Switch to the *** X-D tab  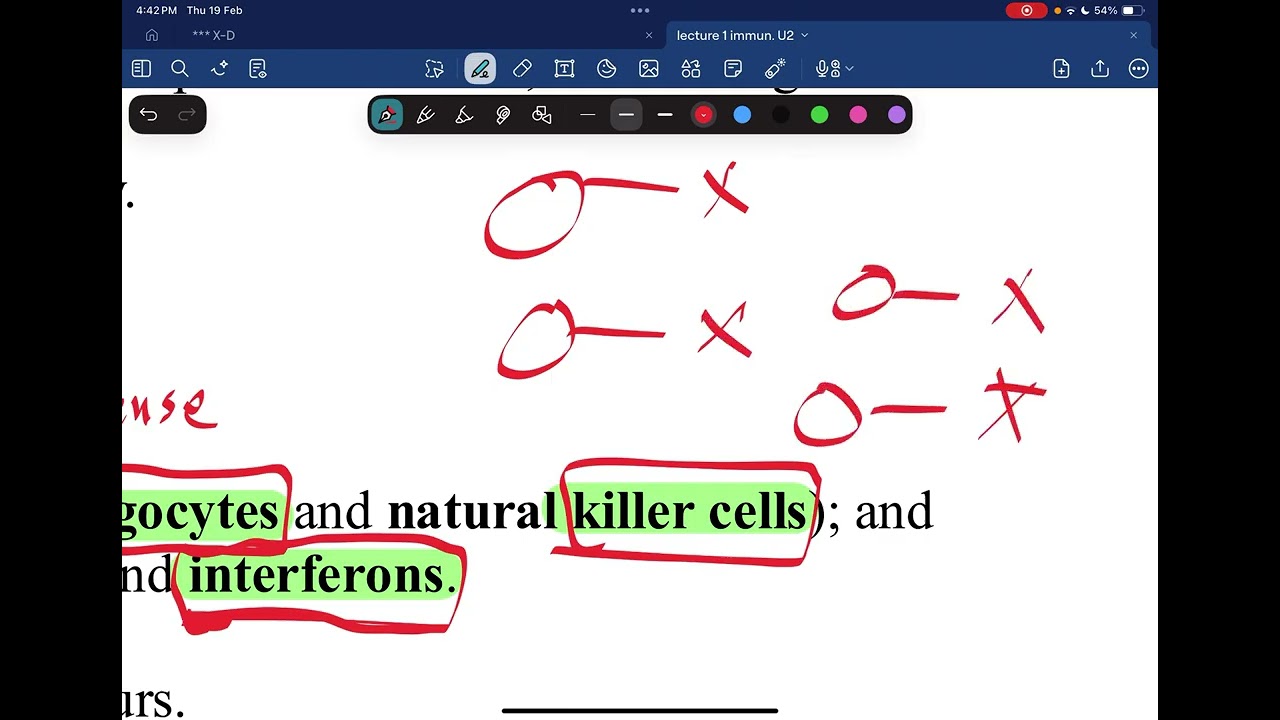(x=214, y=35)
